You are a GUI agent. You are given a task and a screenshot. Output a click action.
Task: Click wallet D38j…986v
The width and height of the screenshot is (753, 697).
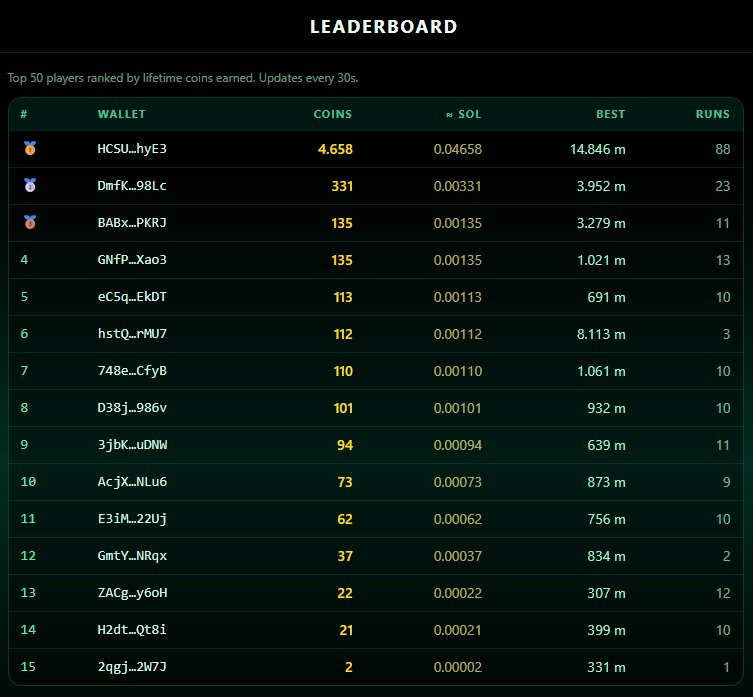(132, 408)
